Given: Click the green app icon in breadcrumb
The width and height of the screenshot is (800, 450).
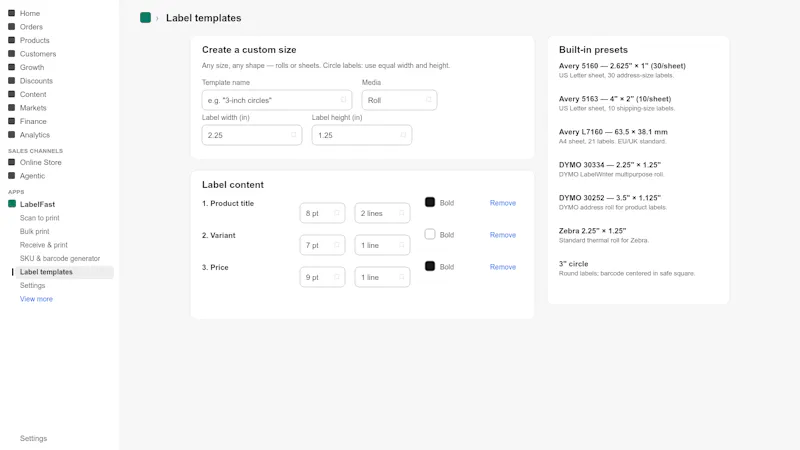Looking at the screenshot, I should click(x=145, y=18).
